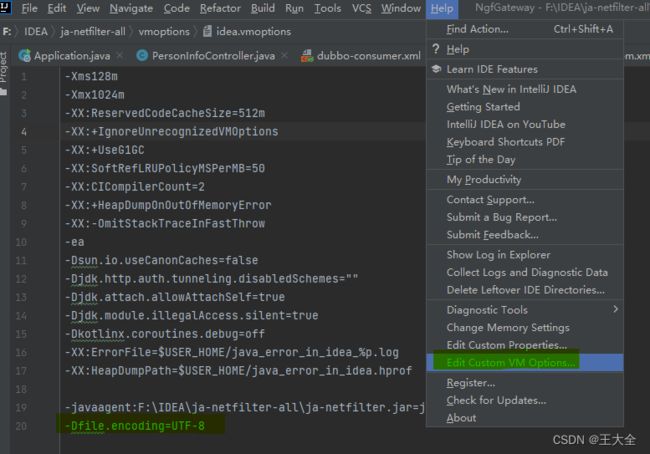650x454 pixels.
Task: Click IDEA in the breadcrumb path
Action: (36, 32)
